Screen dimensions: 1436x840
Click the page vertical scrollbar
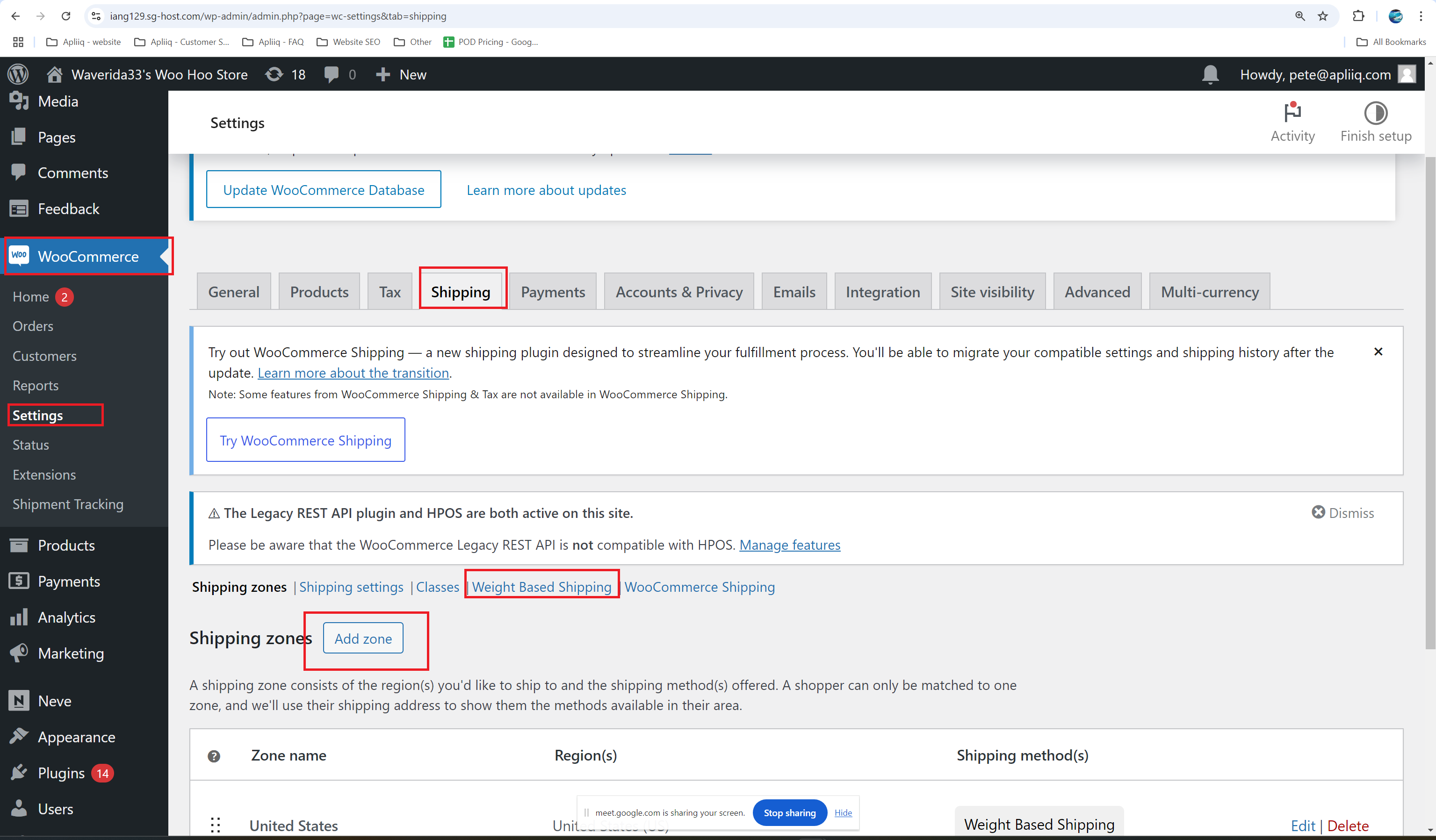pos(1430,399)
